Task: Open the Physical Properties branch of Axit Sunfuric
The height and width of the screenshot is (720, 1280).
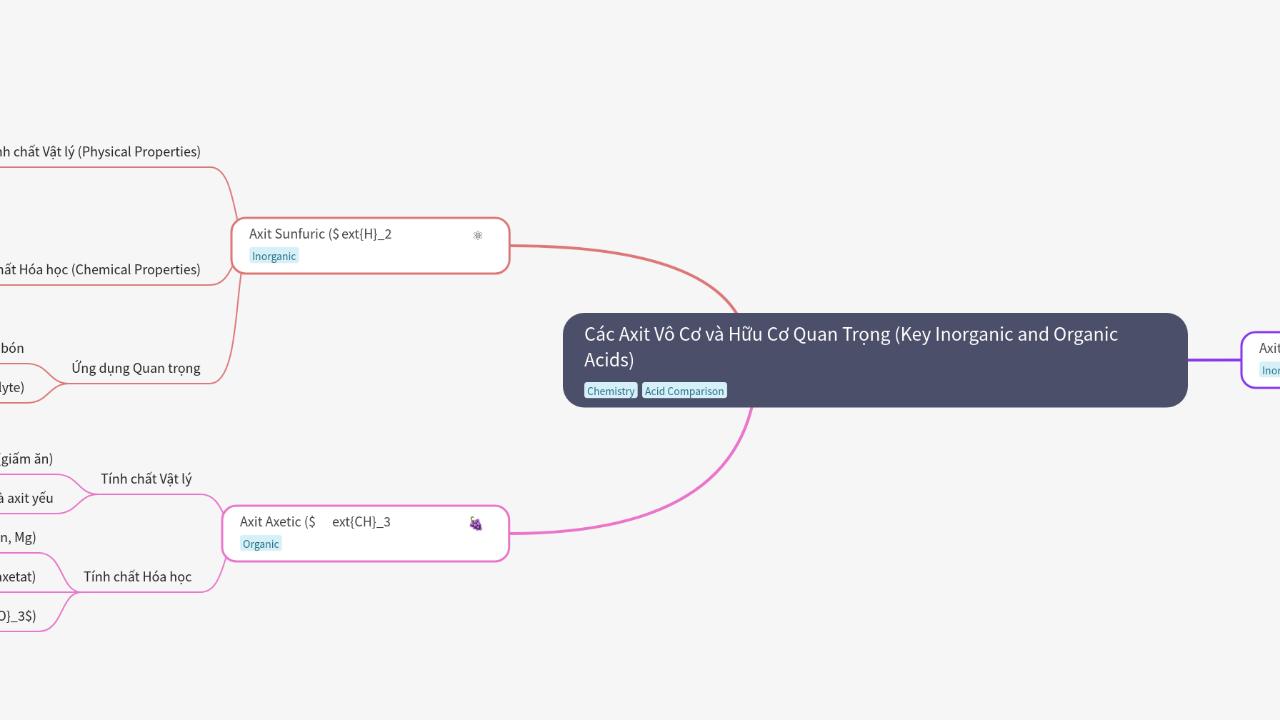Action: [100, 152]
